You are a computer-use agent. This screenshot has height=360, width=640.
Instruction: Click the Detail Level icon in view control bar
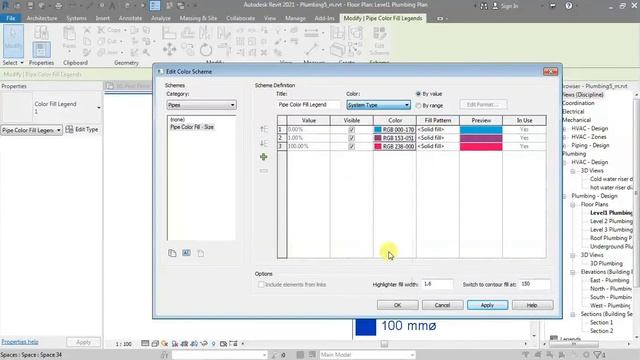pyautogui.click(x=145, y=344)
